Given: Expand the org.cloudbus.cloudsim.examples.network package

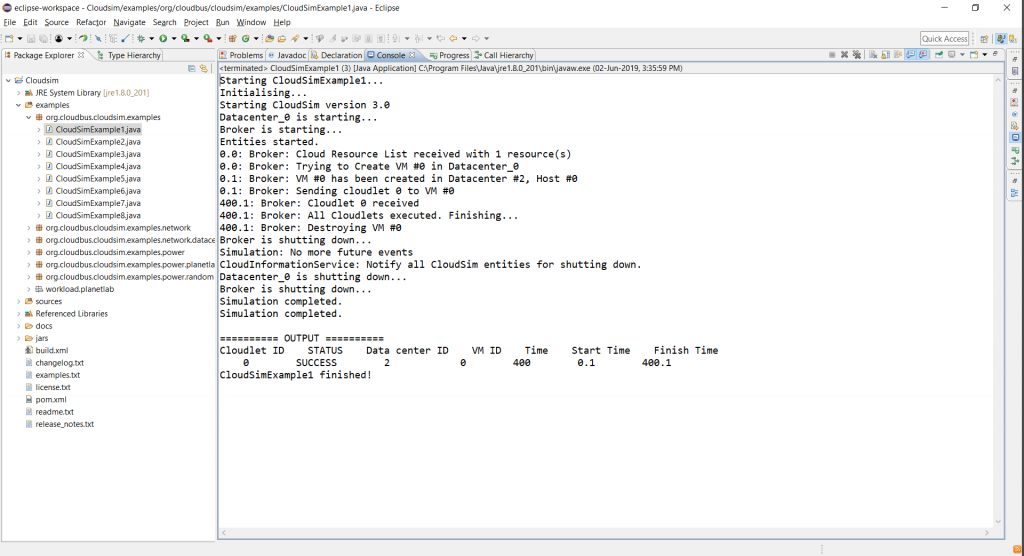Looking at the screenshot, I should 29,228.
